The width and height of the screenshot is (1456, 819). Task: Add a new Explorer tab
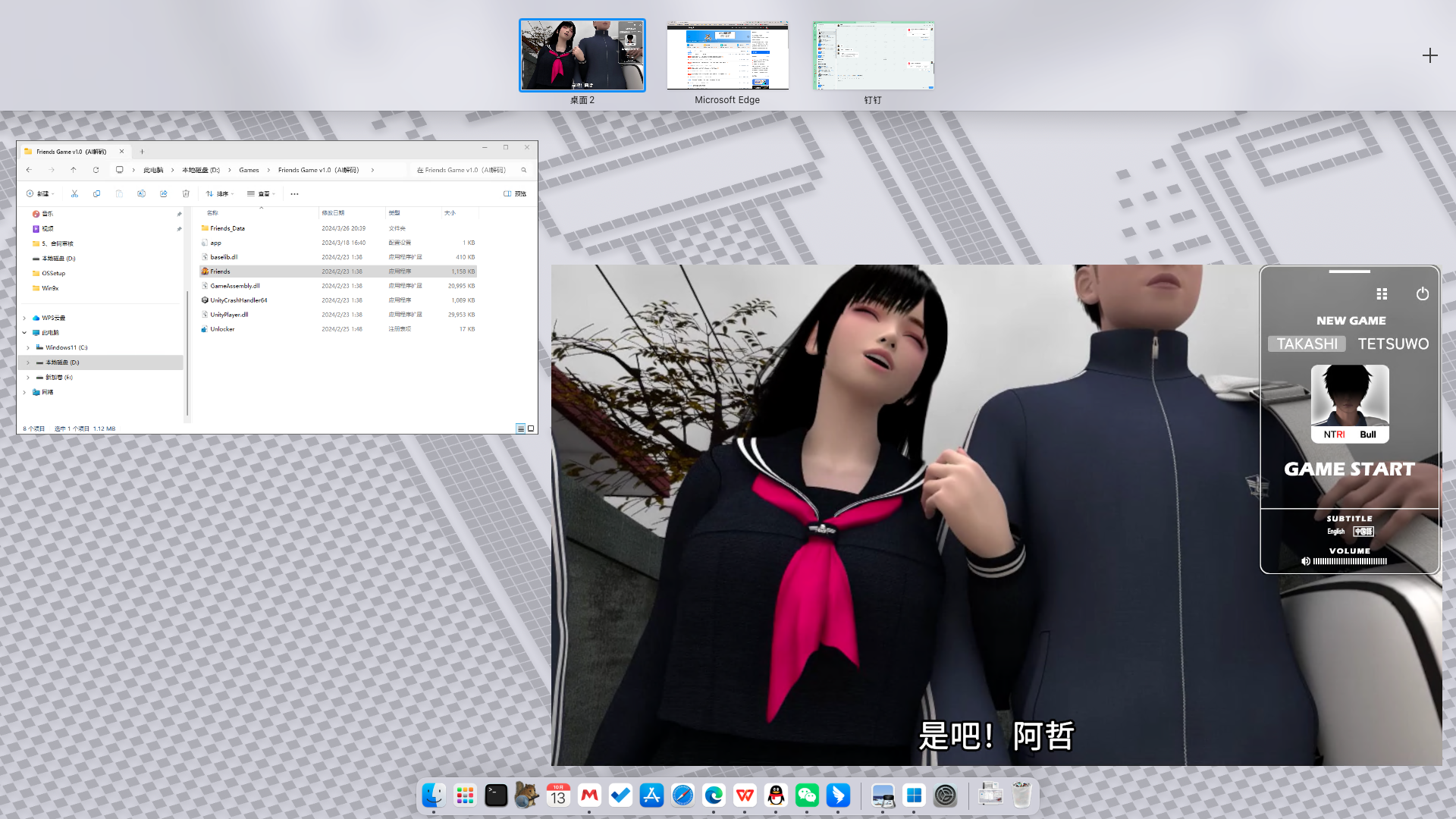point(142,151)
